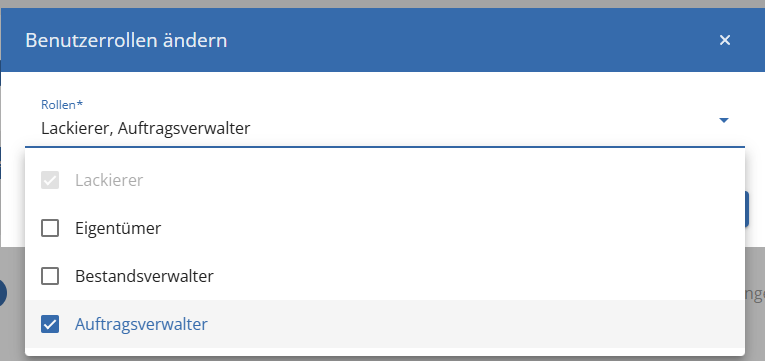Screen dimensions: 765x361
Task: Click the highlighted Auftragsverwalter label
Action: (141, 324)
